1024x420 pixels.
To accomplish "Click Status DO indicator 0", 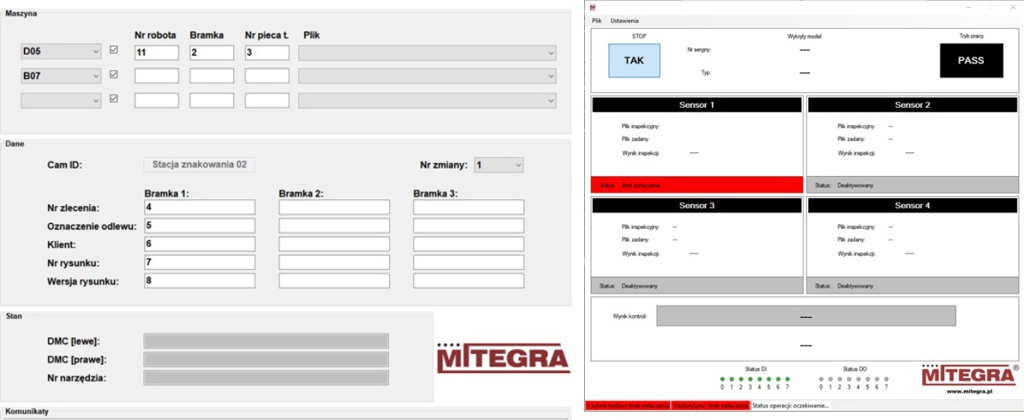I will (821, 379).
